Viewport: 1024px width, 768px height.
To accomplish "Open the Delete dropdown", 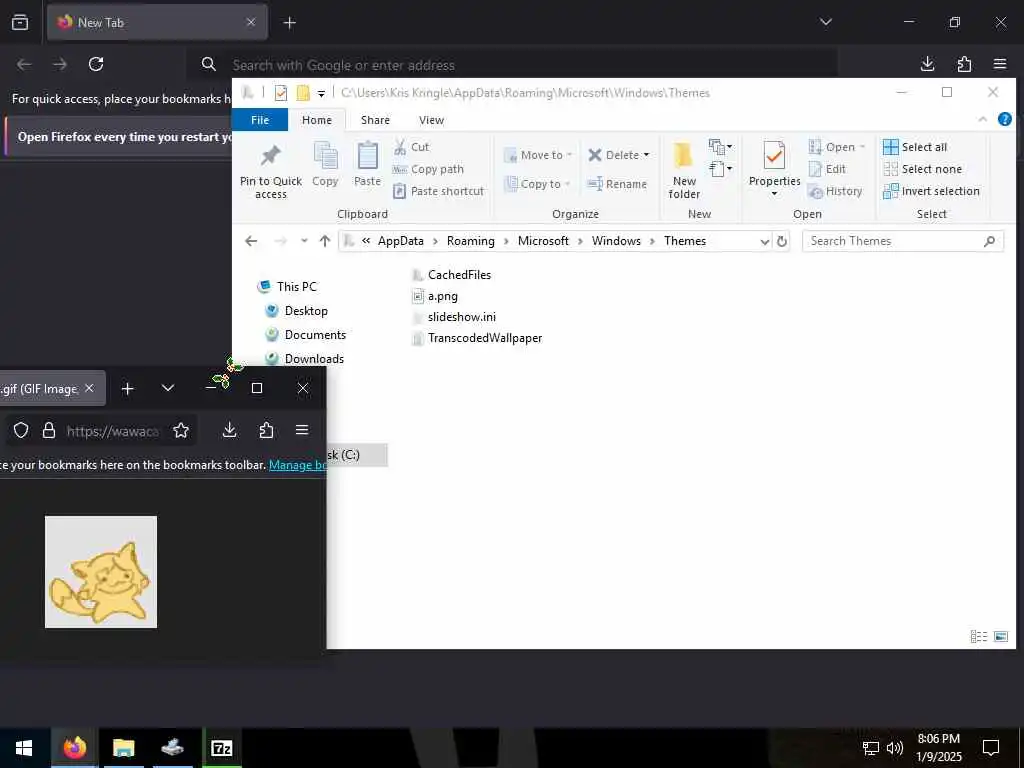I will point(618,155).
